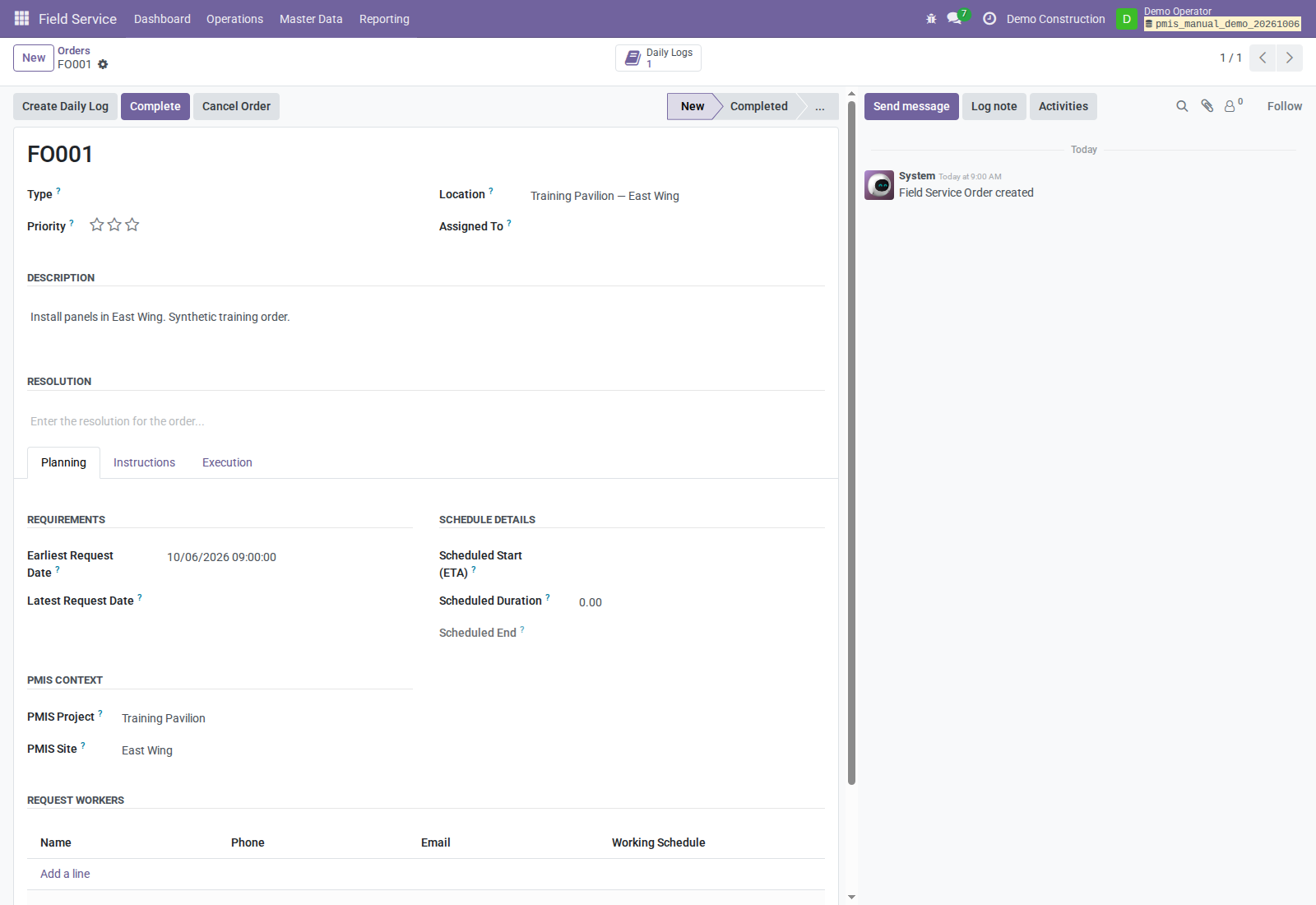The width and height of the screenshot is (1316, 905).
Task: Expand the more statuses ellipsis
Action: coord(820,106)
